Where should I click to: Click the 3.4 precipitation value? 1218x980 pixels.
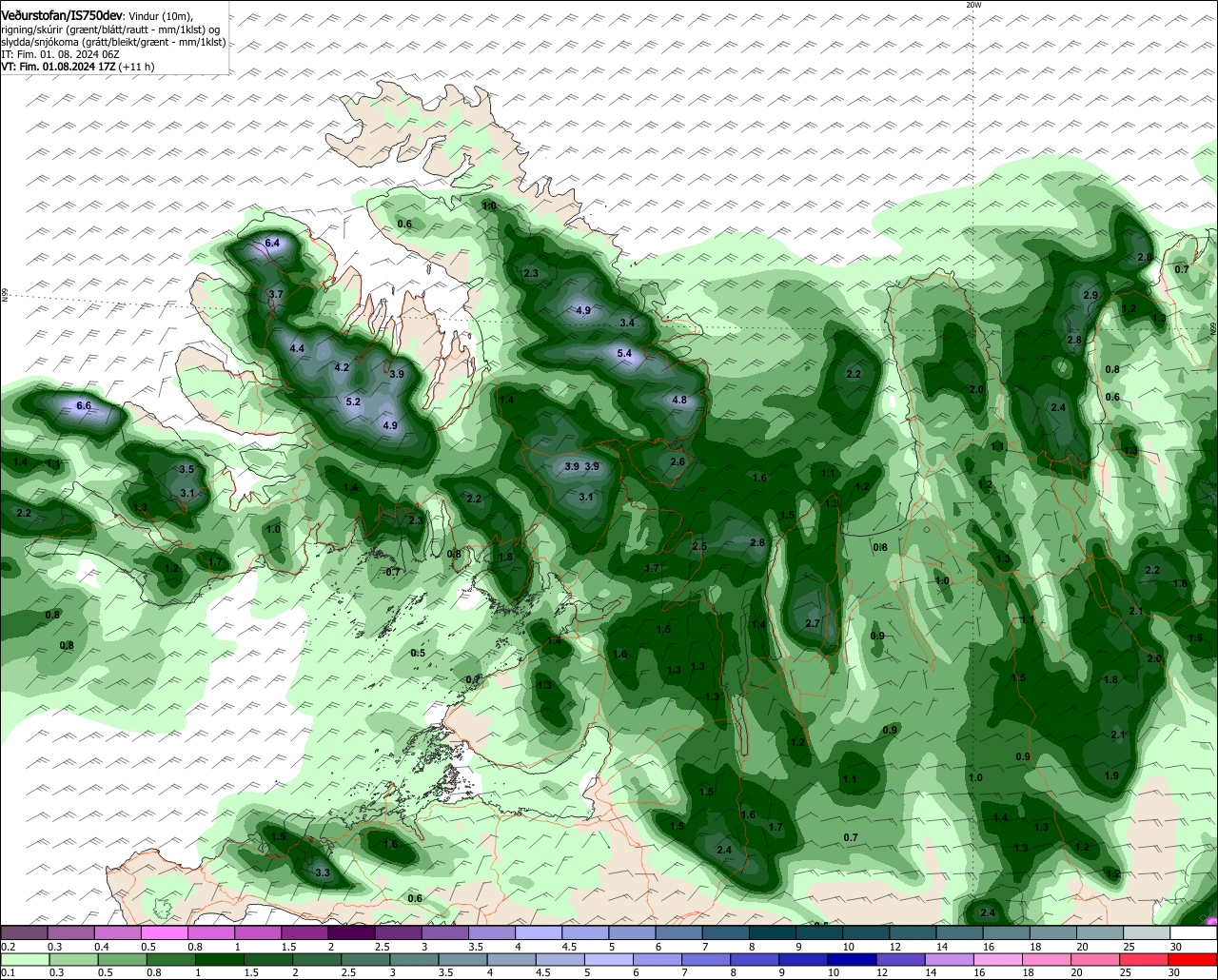tap(627, 323)
